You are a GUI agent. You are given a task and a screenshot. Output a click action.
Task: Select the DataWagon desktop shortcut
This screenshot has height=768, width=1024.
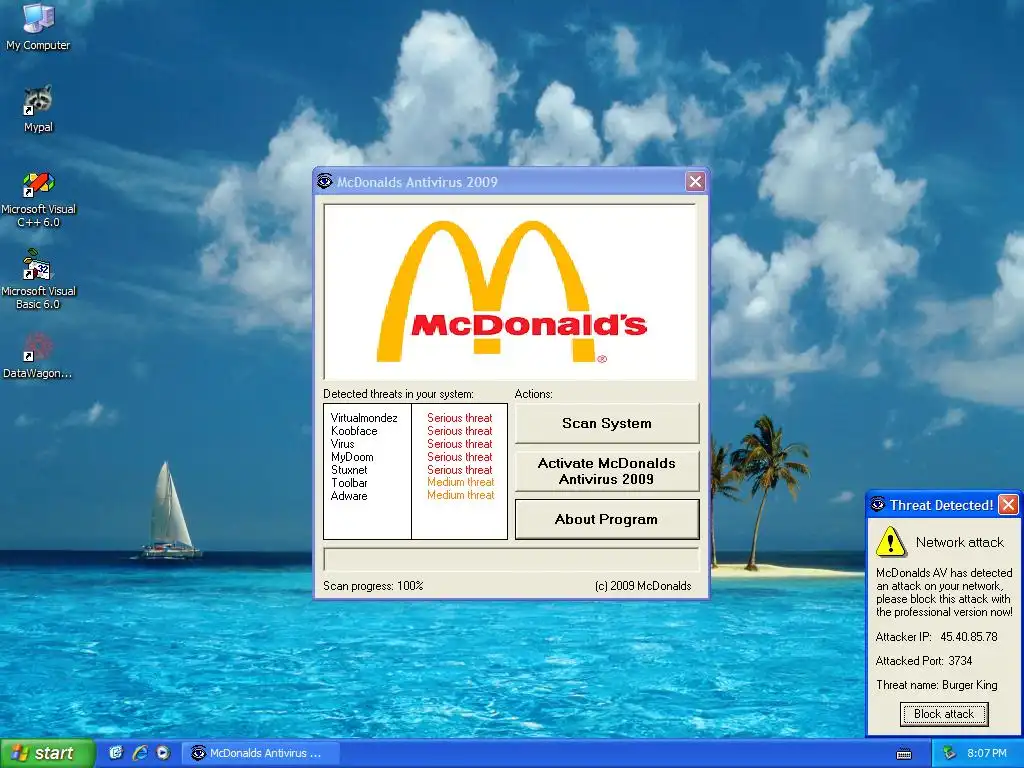tap(38, 356)
